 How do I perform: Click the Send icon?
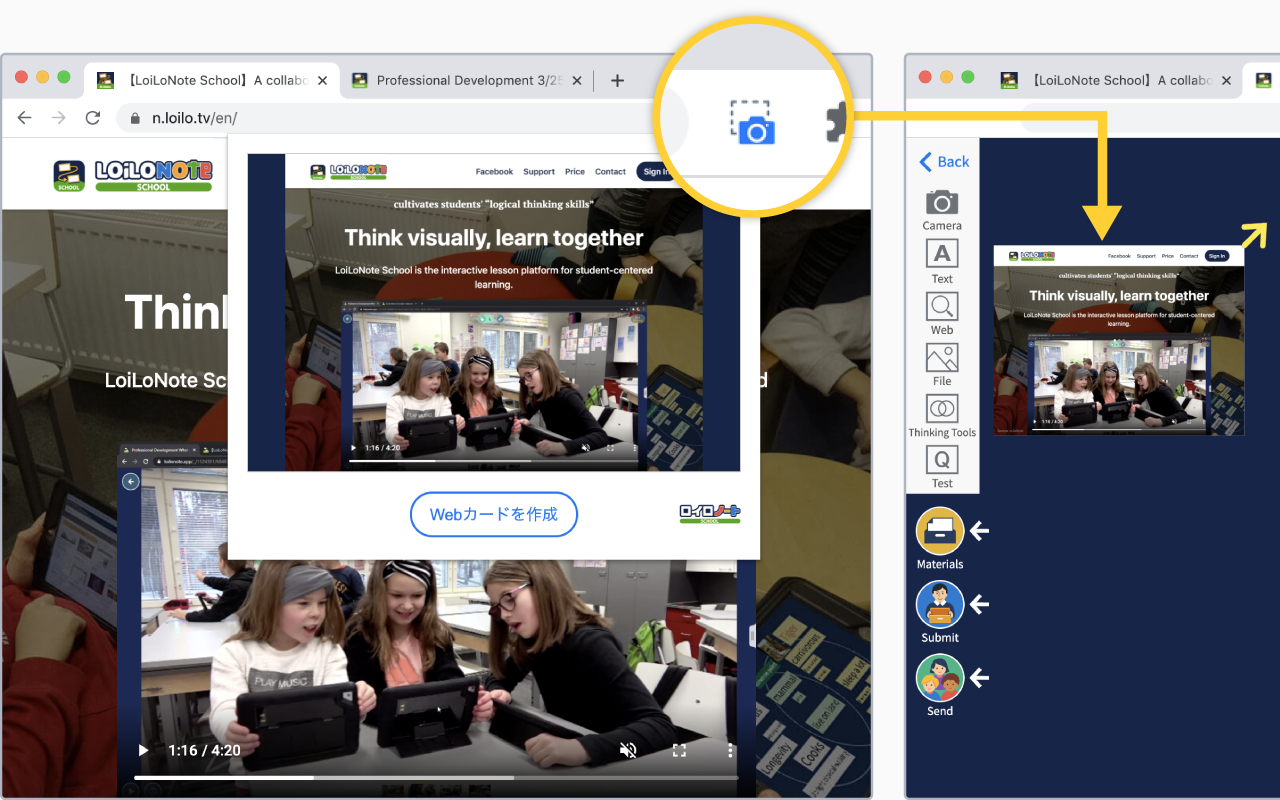click(940, 677)
